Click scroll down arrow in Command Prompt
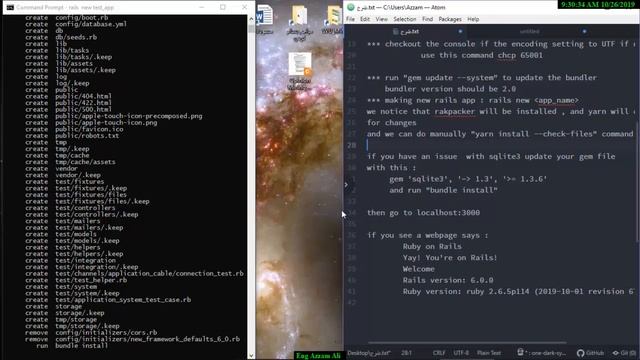 coord(251,356)
